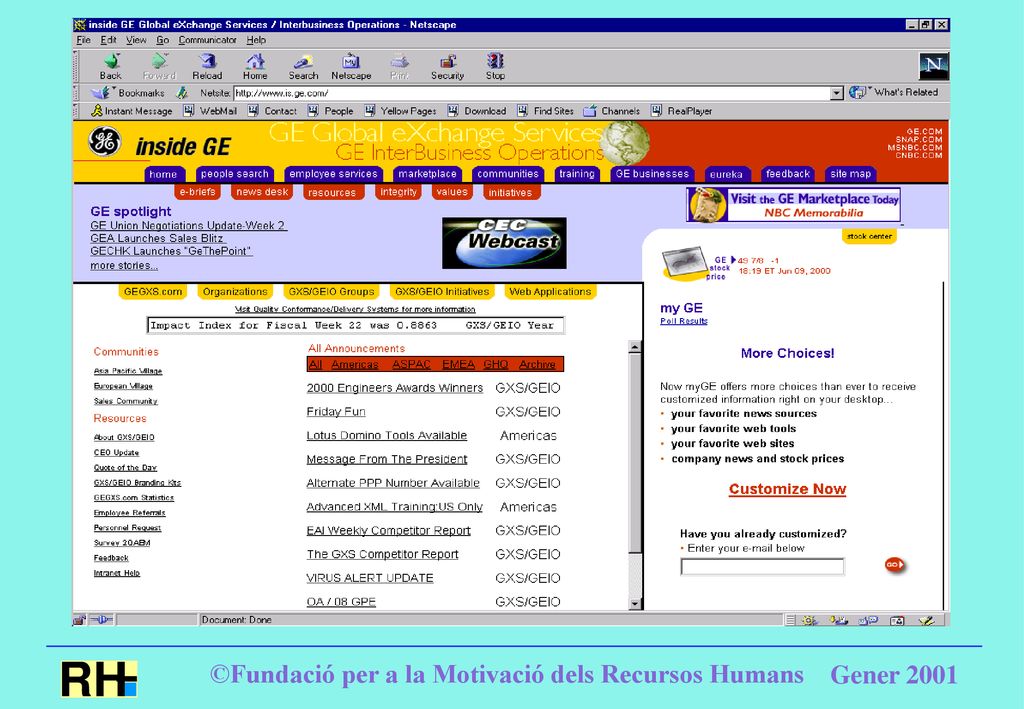Open 2000 Engineers Awards Winners announcement
This screenshot has width=1024, height=709.
(x=394, y=388)
